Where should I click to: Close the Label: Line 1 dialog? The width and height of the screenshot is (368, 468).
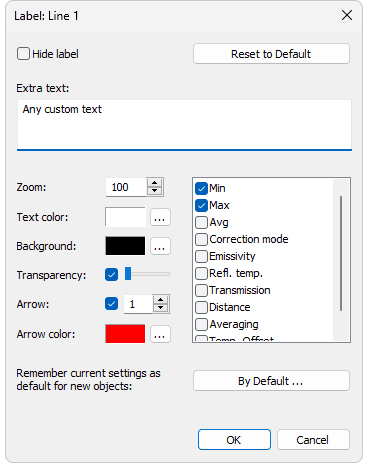[347, 15]
